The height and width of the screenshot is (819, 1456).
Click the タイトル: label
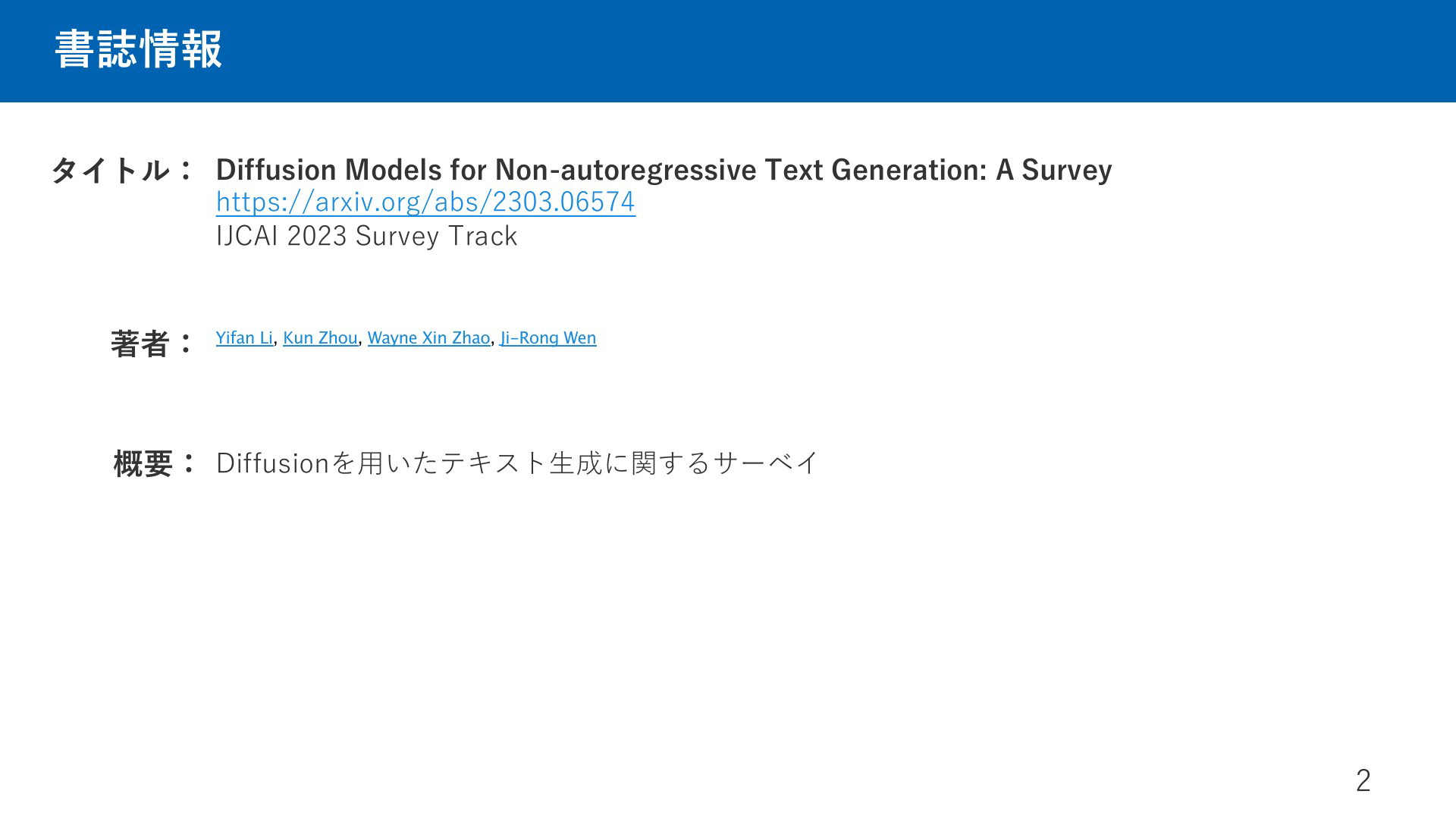pos(122,170)
